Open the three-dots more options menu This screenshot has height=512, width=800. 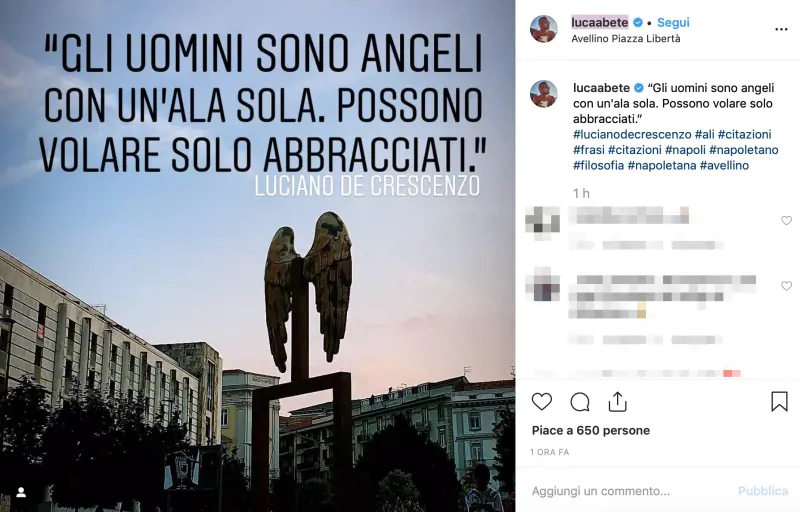point(781,30)
